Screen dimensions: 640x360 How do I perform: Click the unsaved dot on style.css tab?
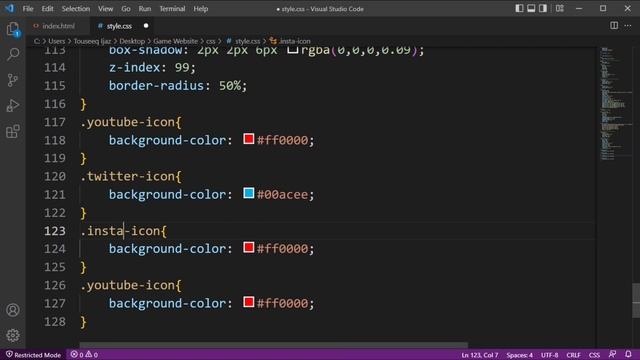146,26
